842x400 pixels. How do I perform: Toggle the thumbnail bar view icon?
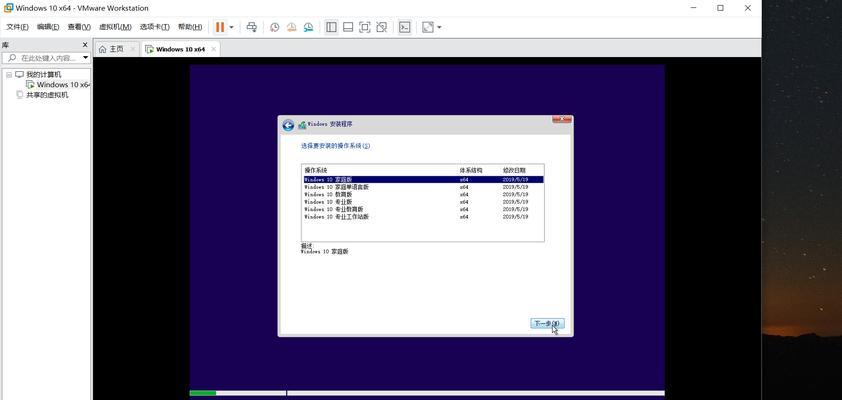tap(348, 27)
